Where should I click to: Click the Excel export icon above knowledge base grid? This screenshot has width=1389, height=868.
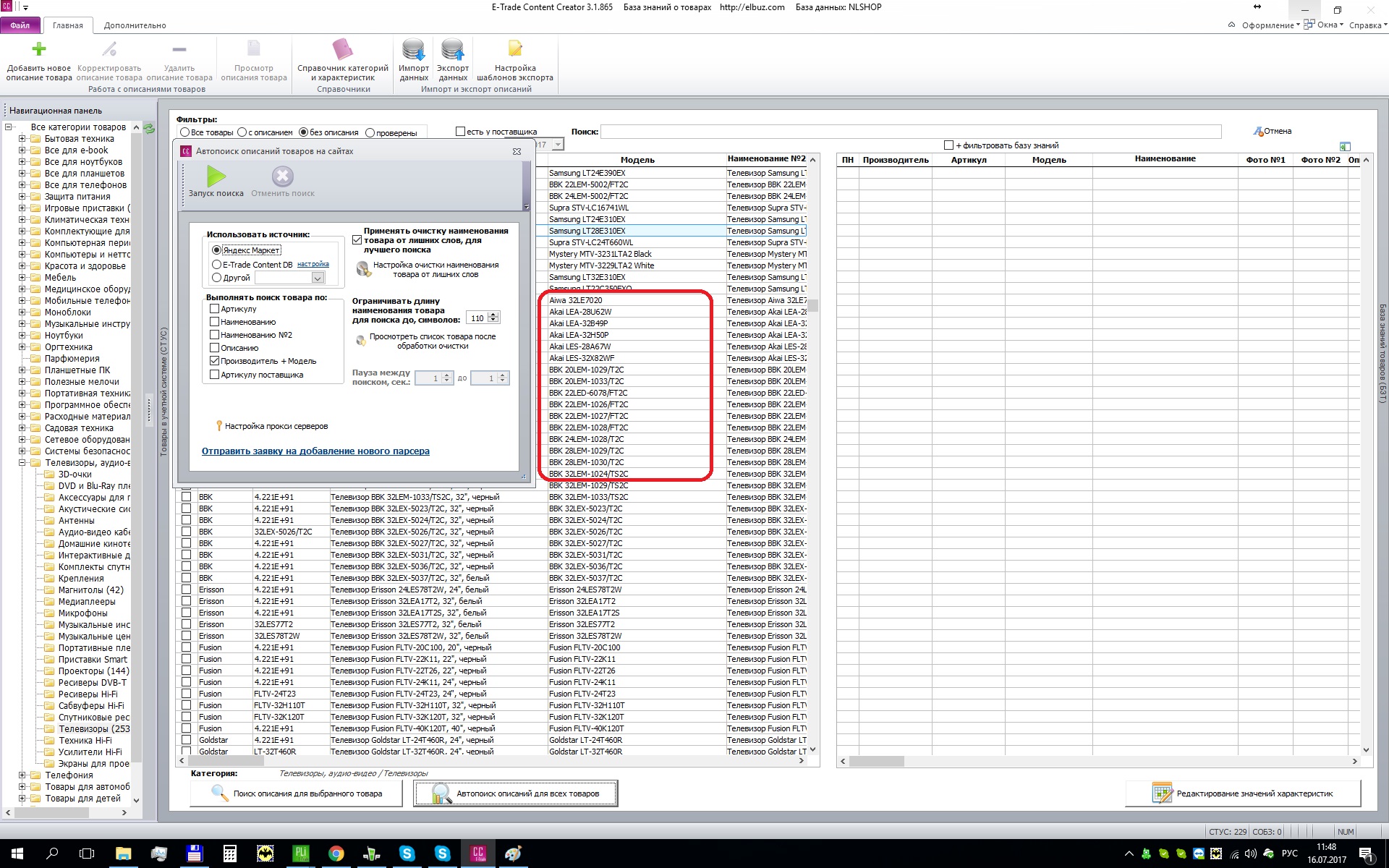point(1345,146)
